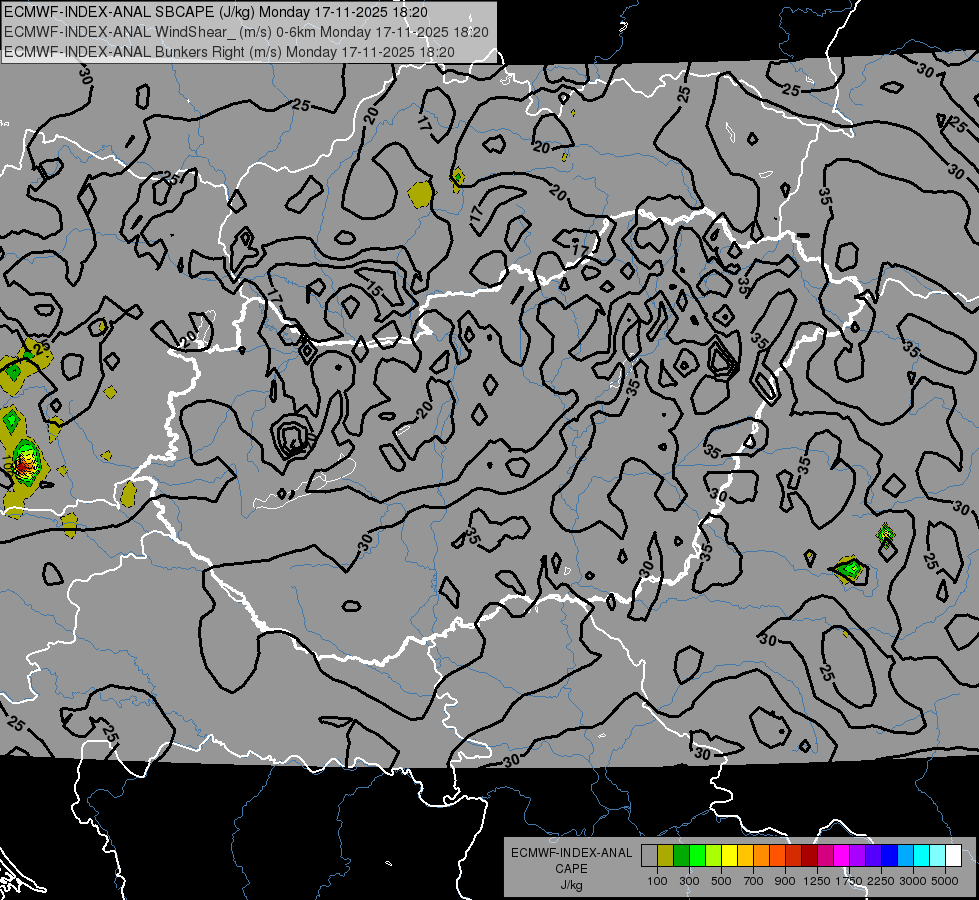Choose the white swatch ending the legend
979x900 pixels.
953,856
